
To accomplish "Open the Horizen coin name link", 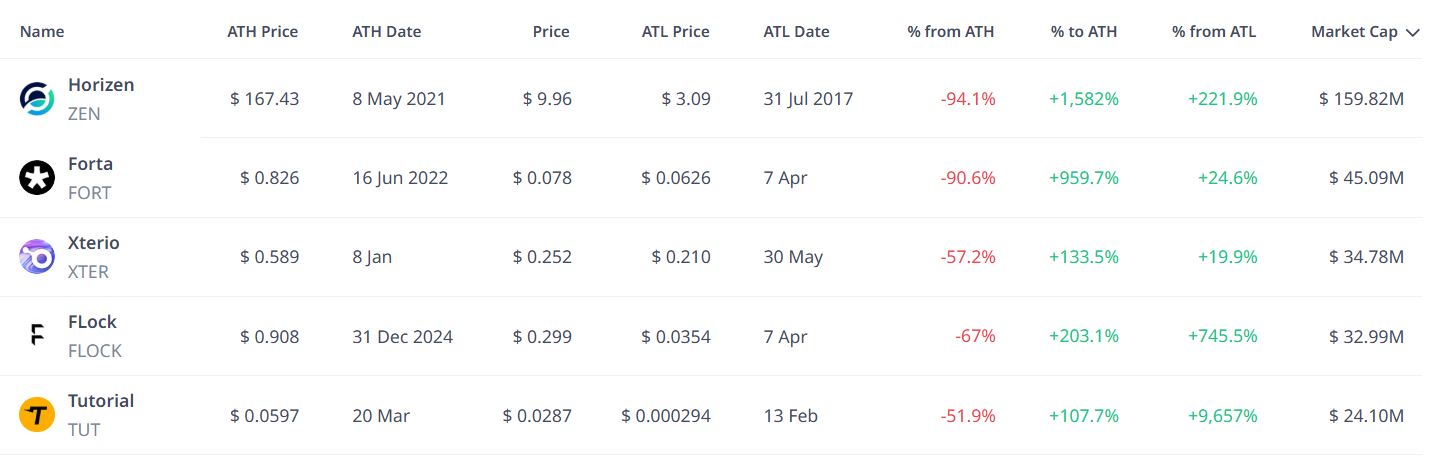I will 101,85.
